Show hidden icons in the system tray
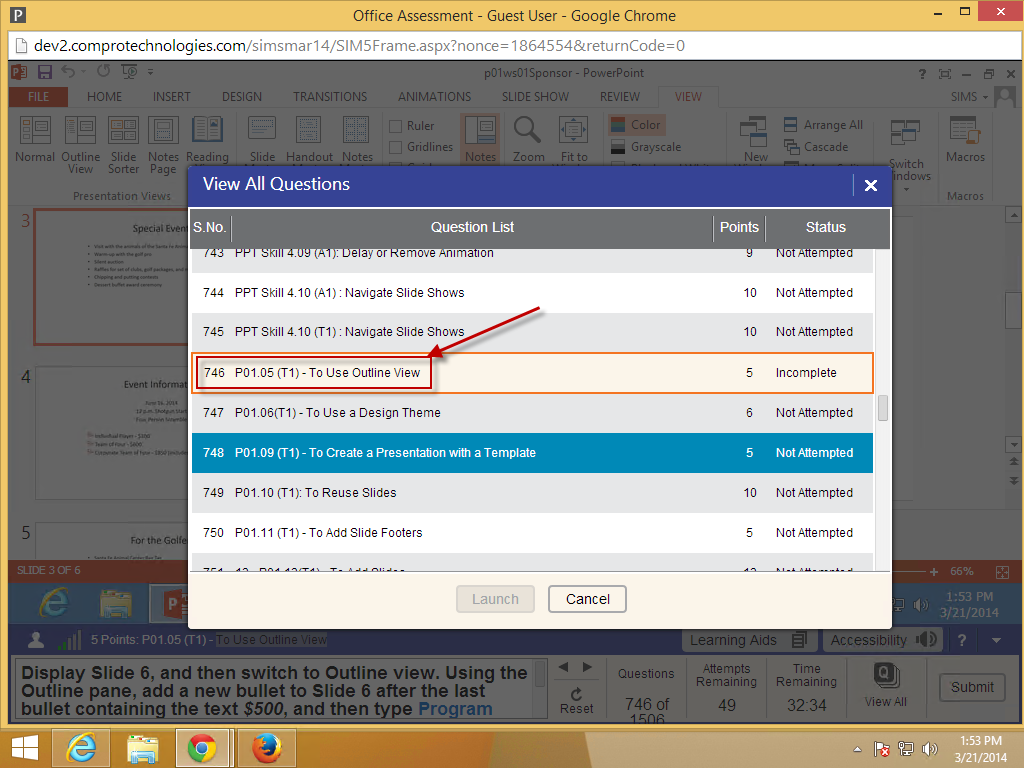This screenshot has height=768, width=1024. coord(857,749)
